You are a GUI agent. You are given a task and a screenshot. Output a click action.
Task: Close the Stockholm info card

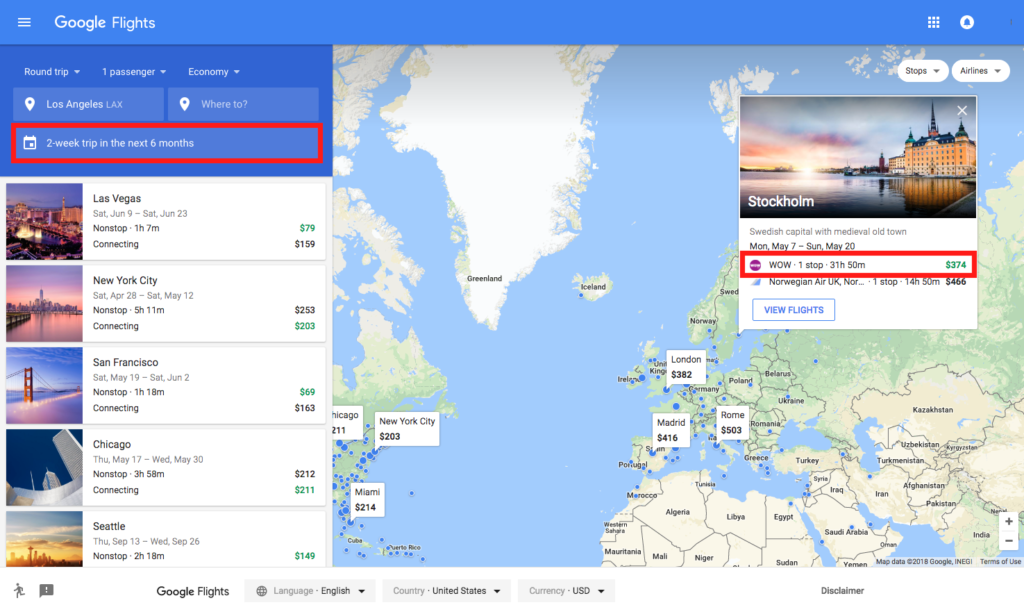(x=962, y=110)
